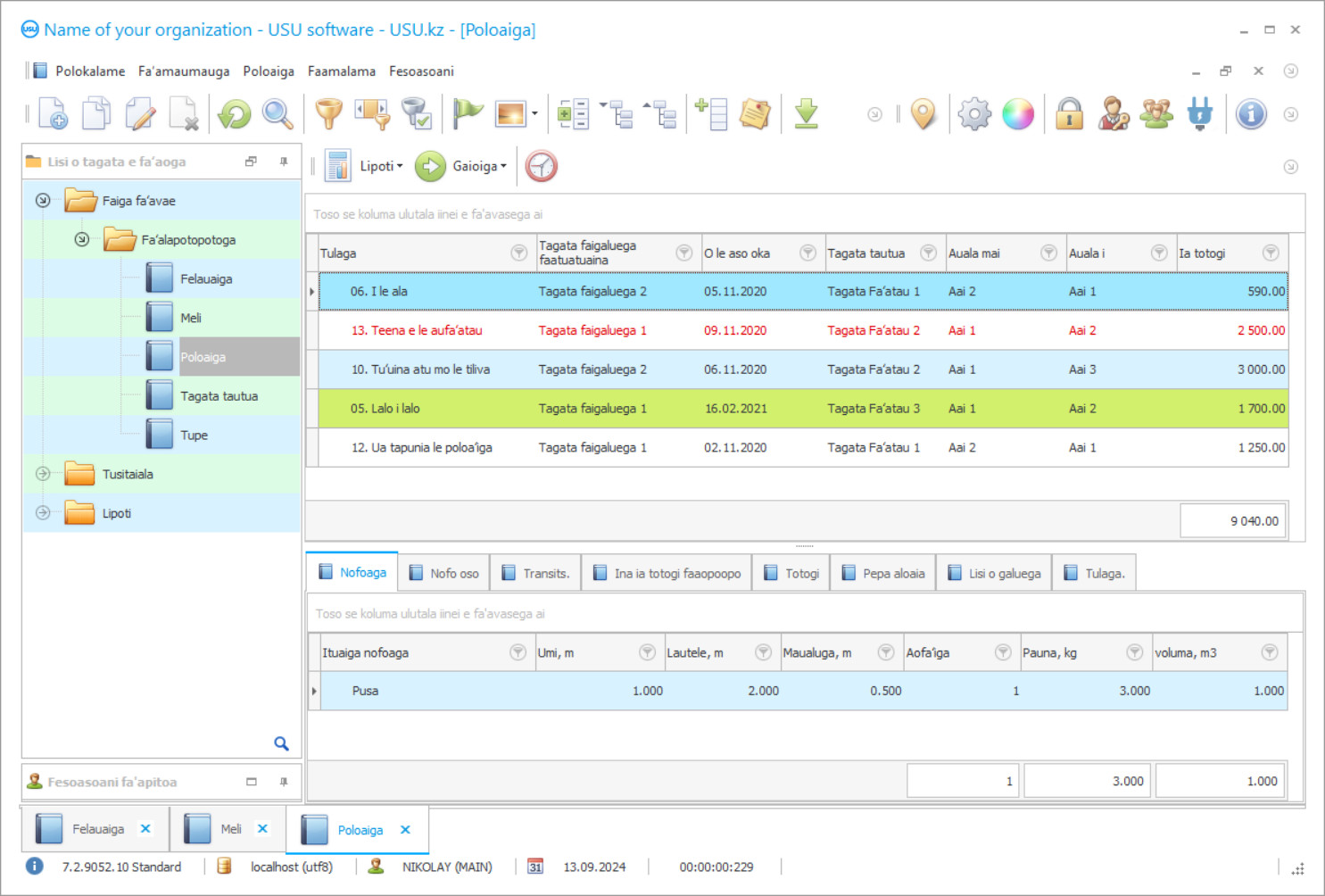Switch to the Pepa aloaia tab
The width and height of the screenshot is (1325, 896).
tap(883, 573)
